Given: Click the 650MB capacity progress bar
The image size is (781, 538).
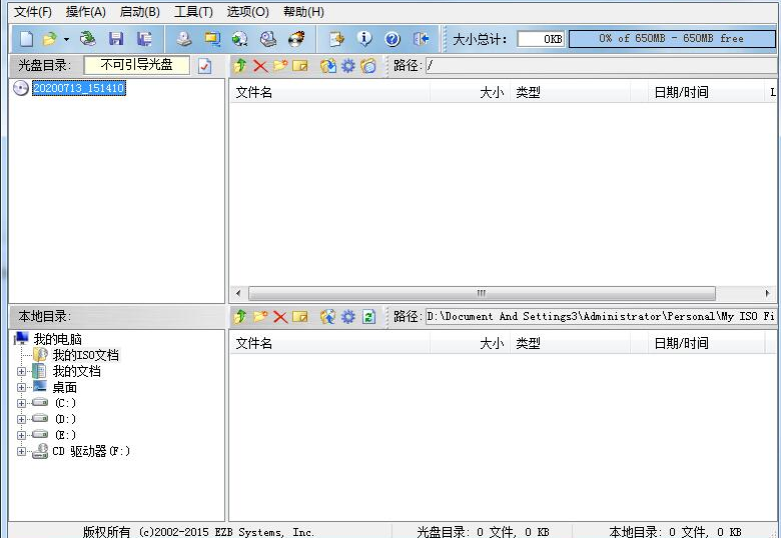Looking at the screenshot, I should pos(672,39).
